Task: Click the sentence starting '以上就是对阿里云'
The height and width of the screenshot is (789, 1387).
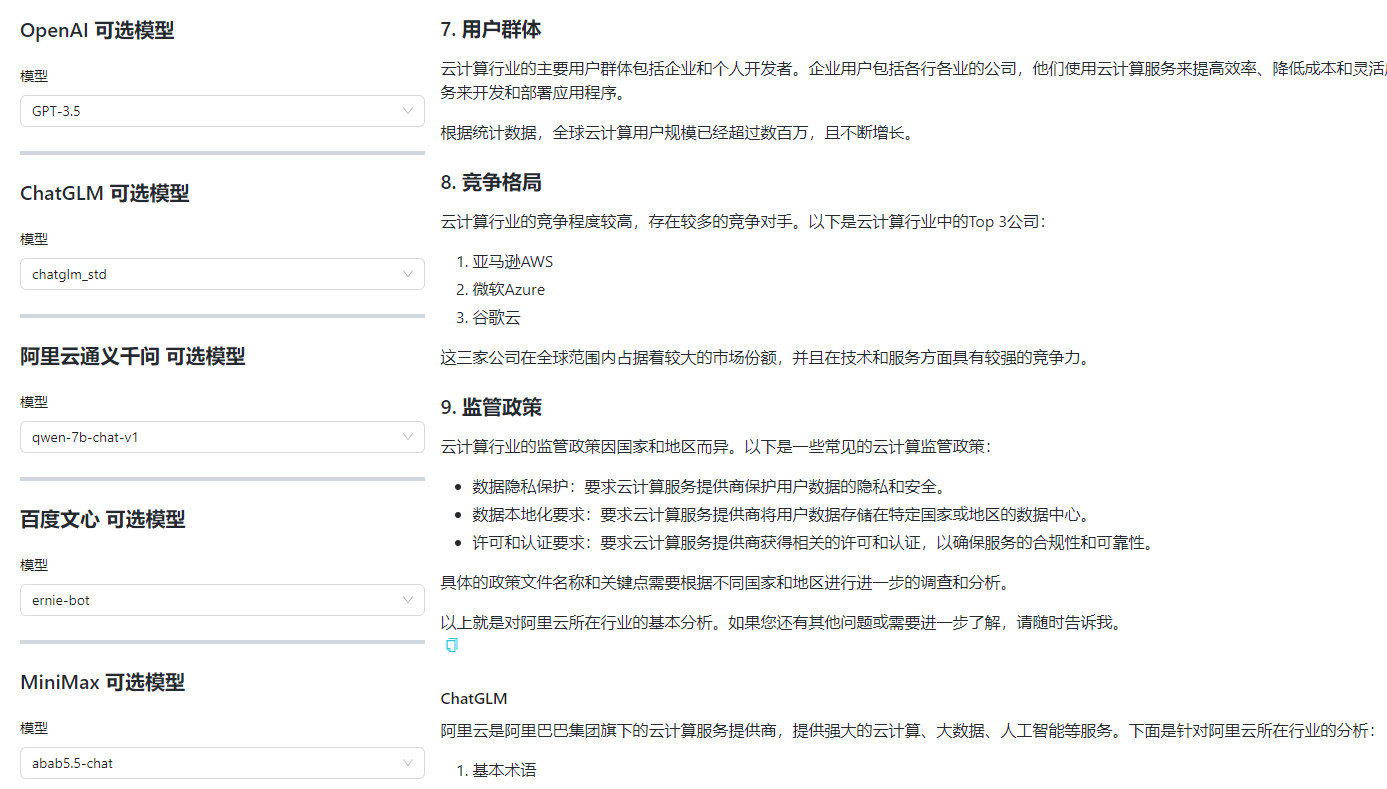Action: point(781,623)
